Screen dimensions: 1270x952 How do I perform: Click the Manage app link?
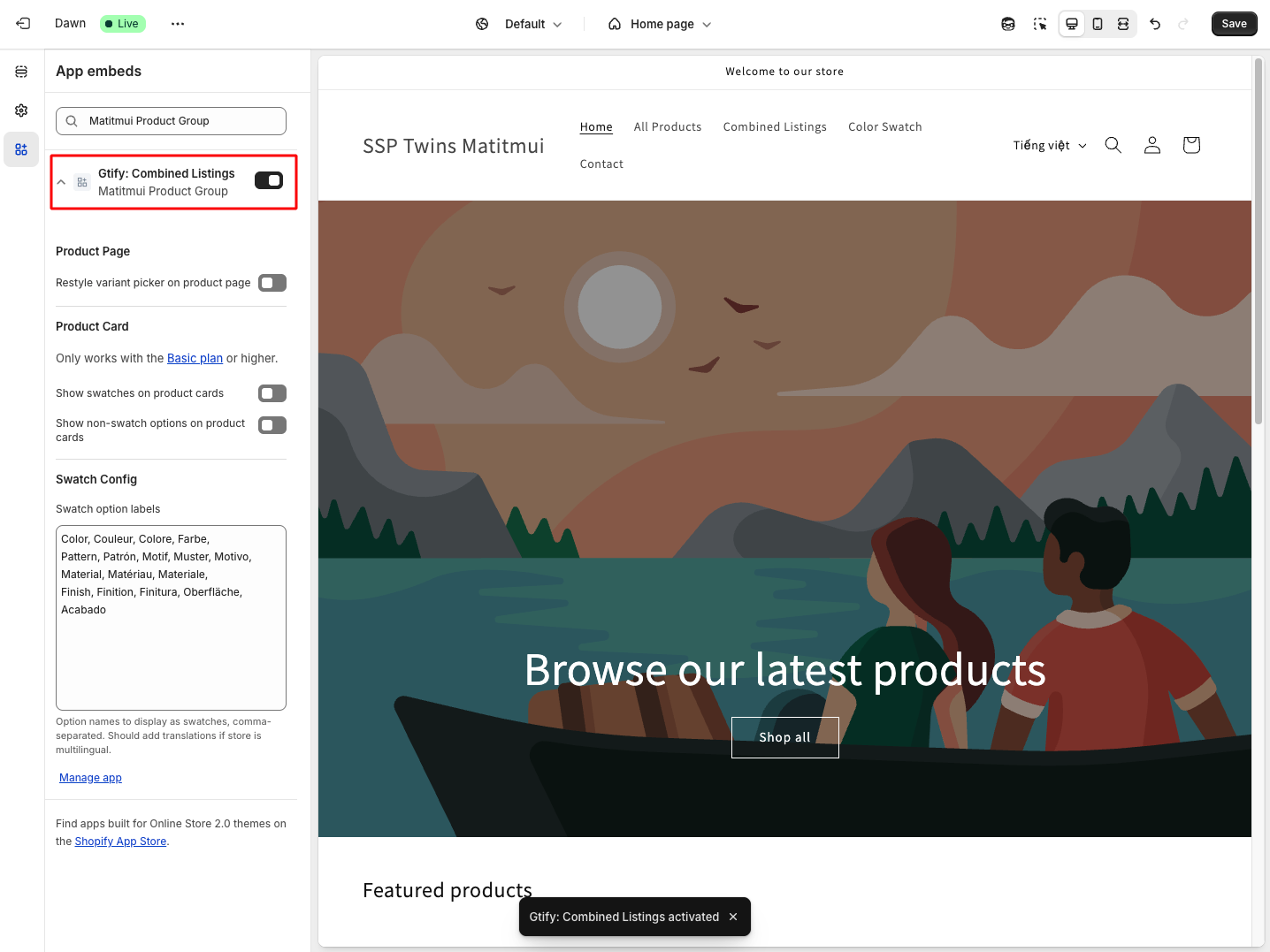pos(90,778)
